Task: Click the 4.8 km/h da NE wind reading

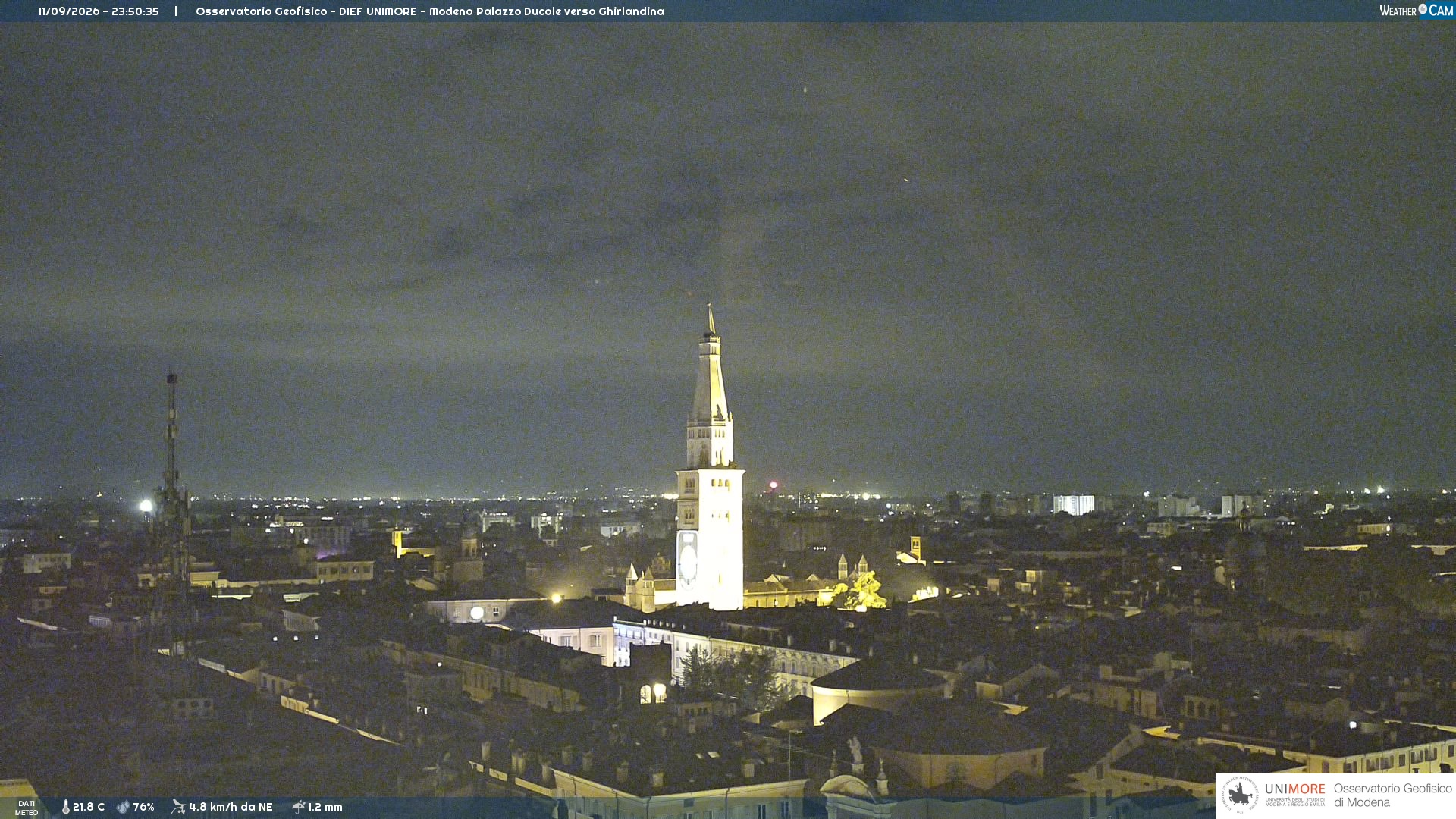Action: point(231,807)
